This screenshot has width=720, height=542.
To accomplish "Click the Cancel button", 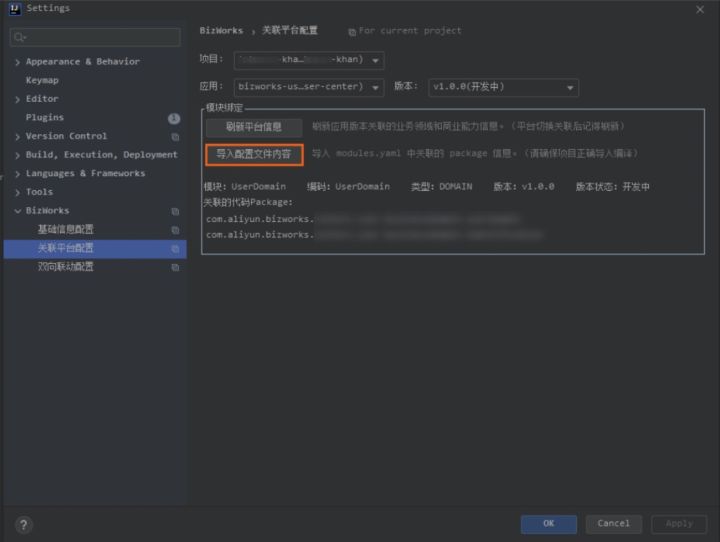I will click(613, 524).
